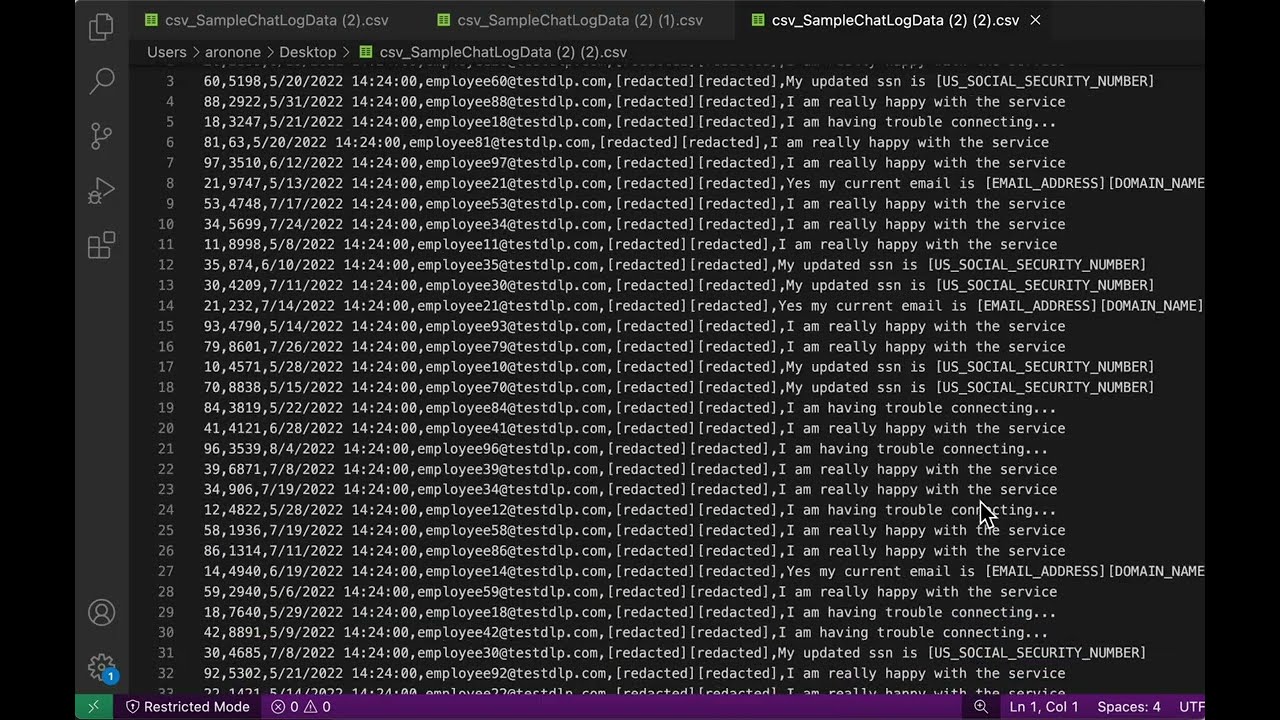Close the csv_SampleChatLogData (2) (2).csv tab
Image resolution: width=1280 pixels, height=720 pixels.
point(1035,20)
